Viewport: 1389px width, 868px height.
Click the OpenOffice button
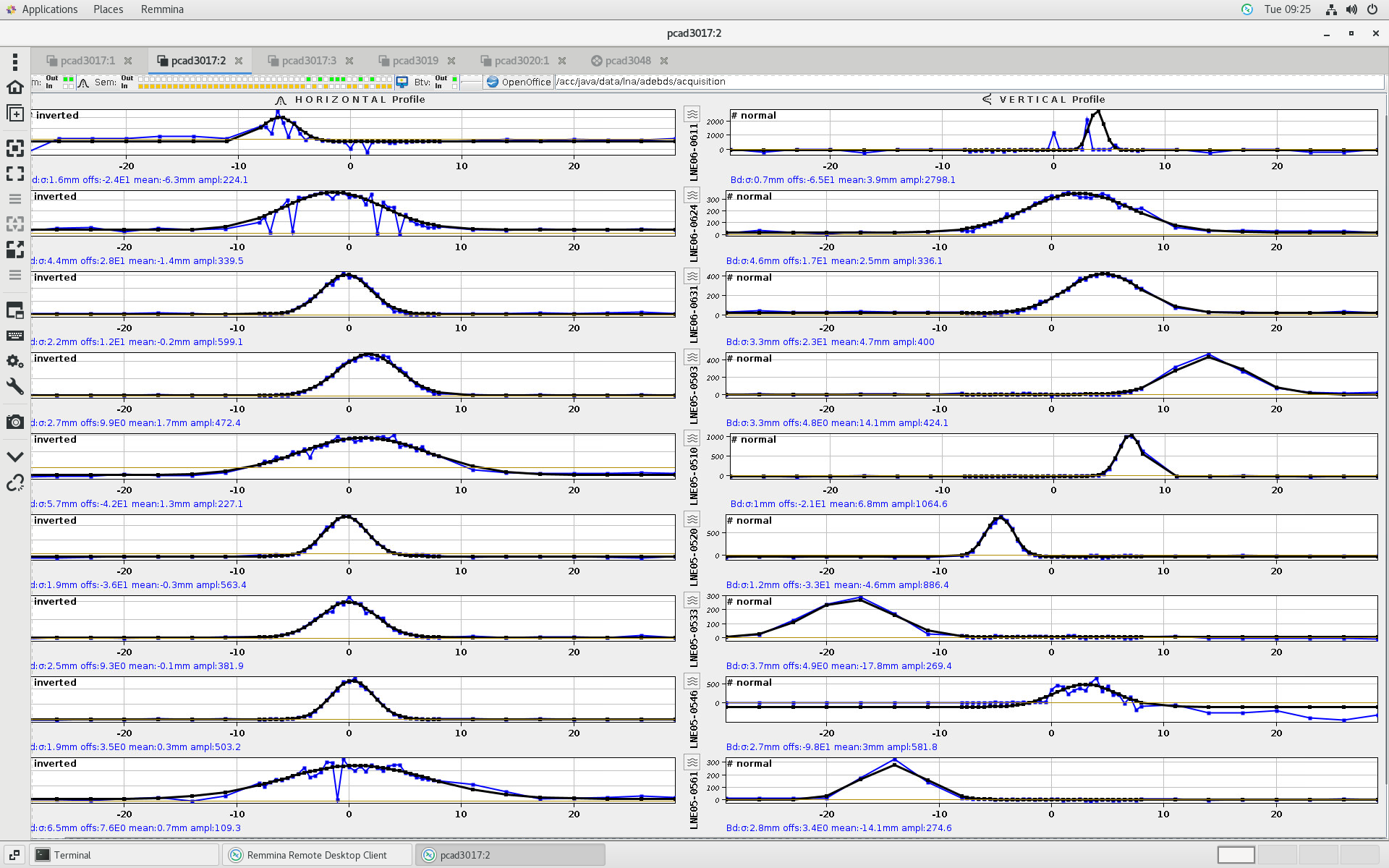coord(518,82)
